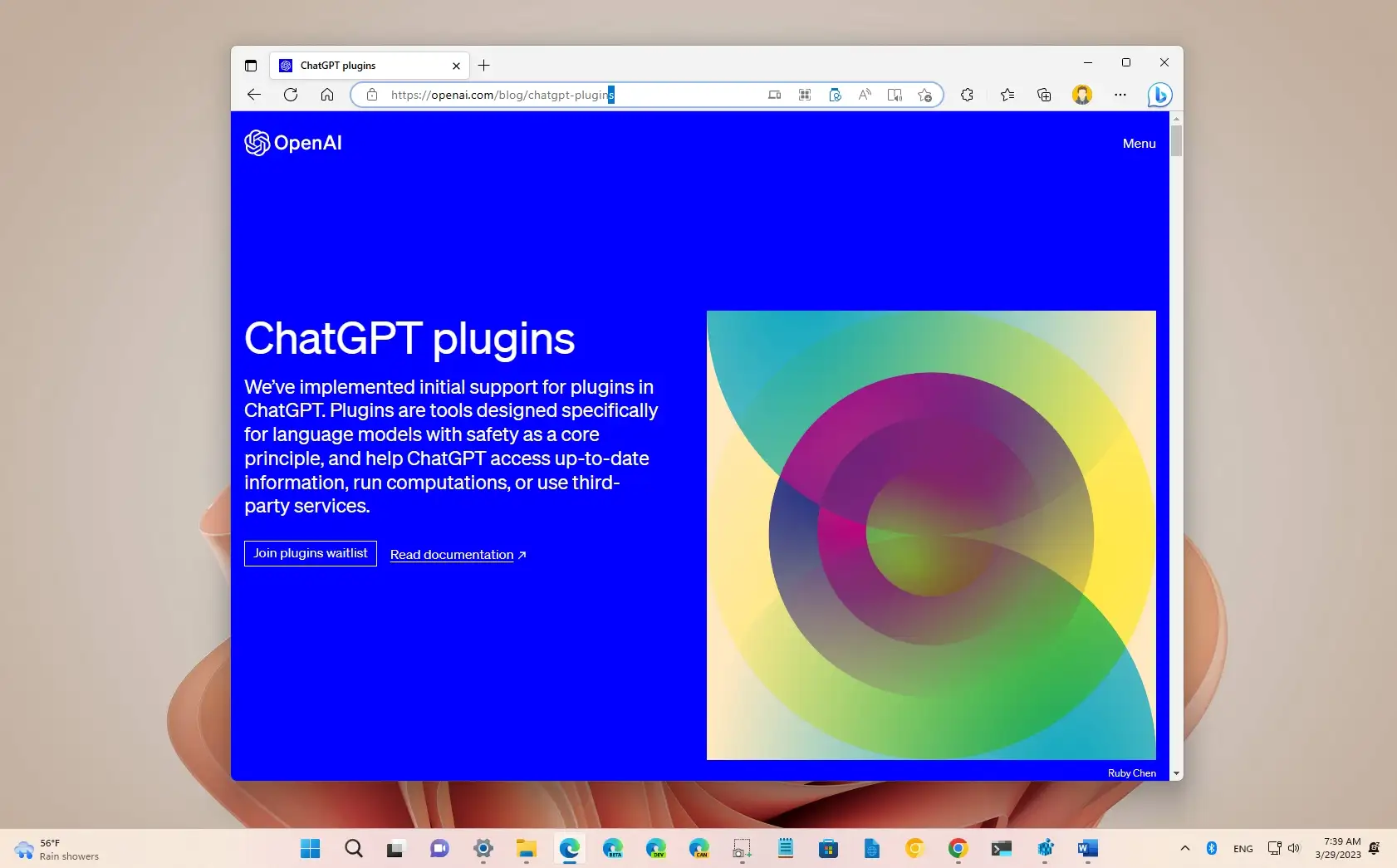The image size is (1397, 868).
Task: Open the volume tray control
Action: coord(1294,848)
